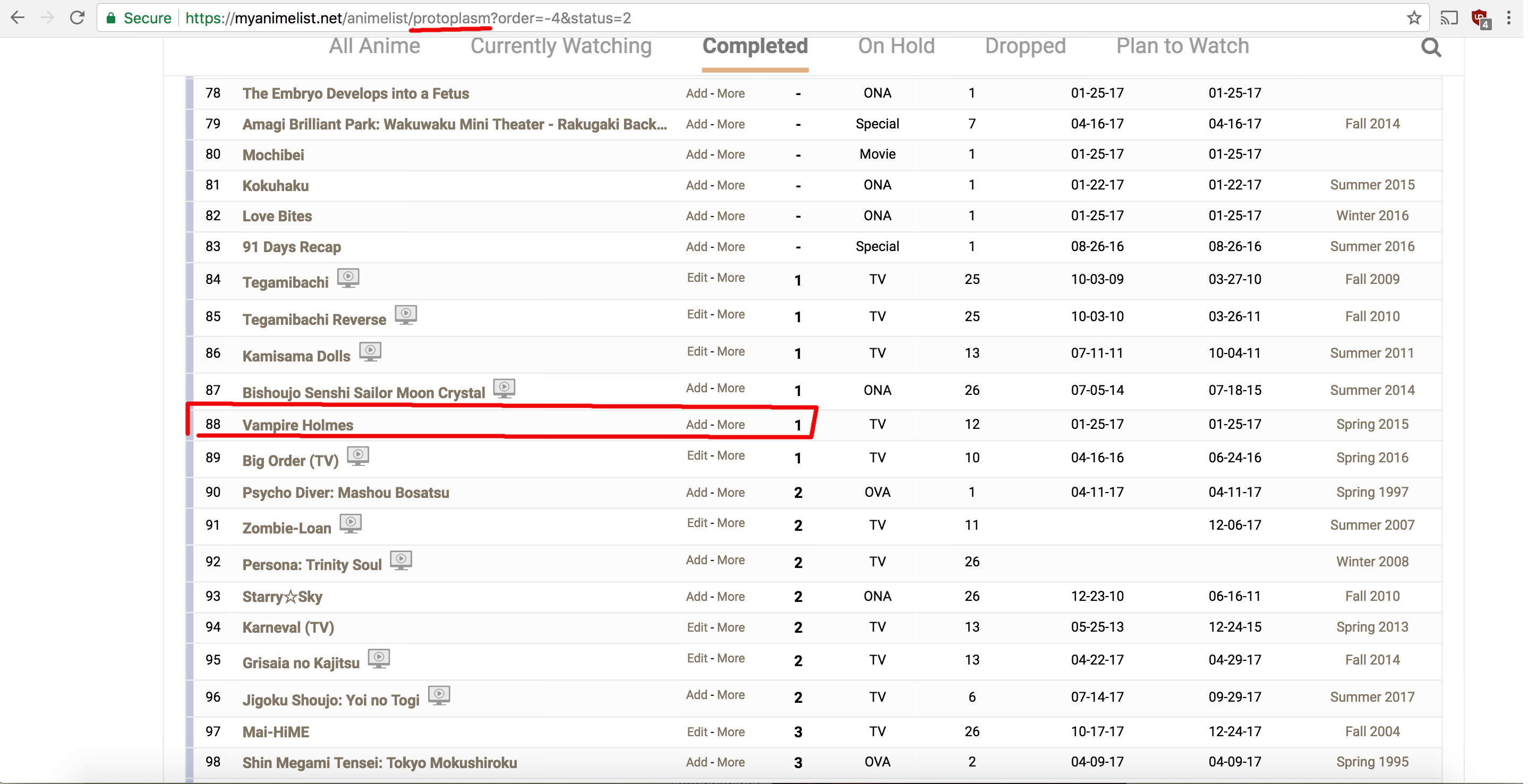Open The Embryo Develops into a Fetus

click(355, 94)
